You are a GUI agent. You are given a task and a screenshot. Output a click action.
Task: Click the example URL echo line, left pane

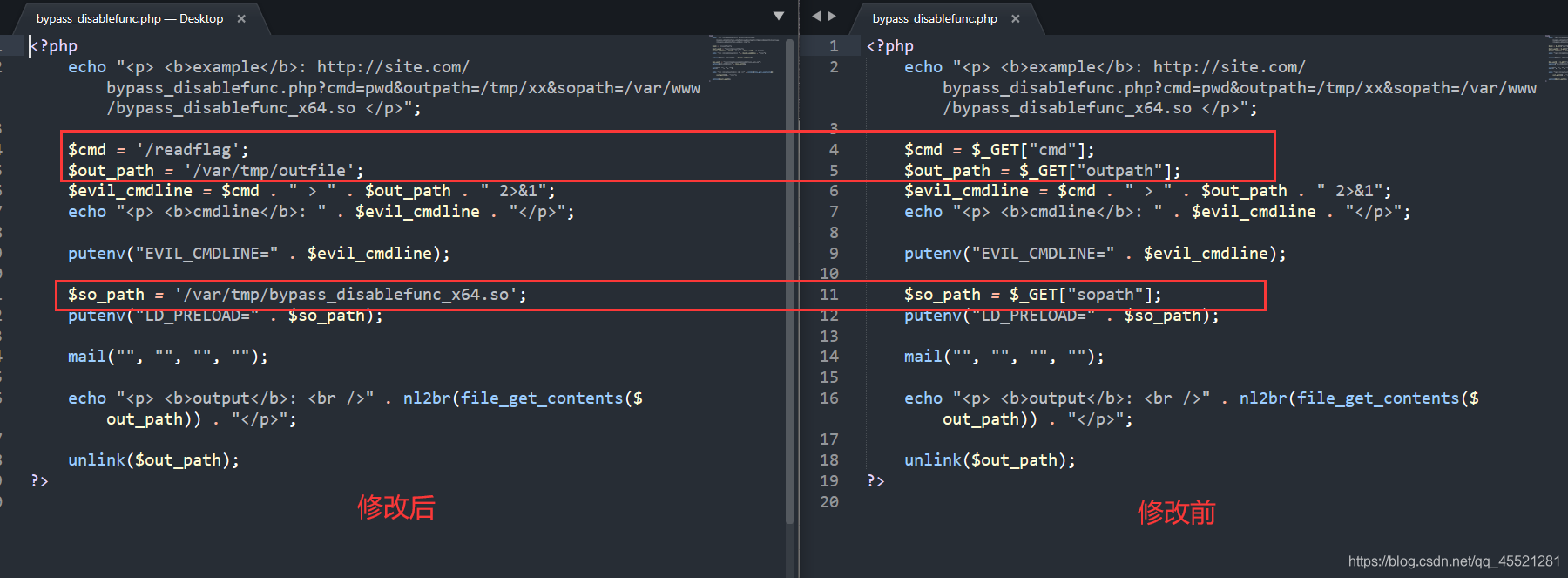click(384, 88)
